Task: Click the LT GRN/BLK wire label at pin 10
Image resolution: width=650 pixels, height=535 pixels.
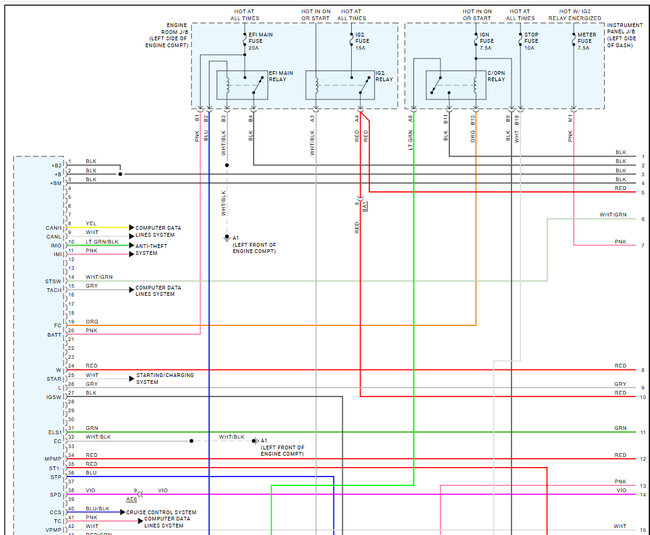Action: point(102,242)
